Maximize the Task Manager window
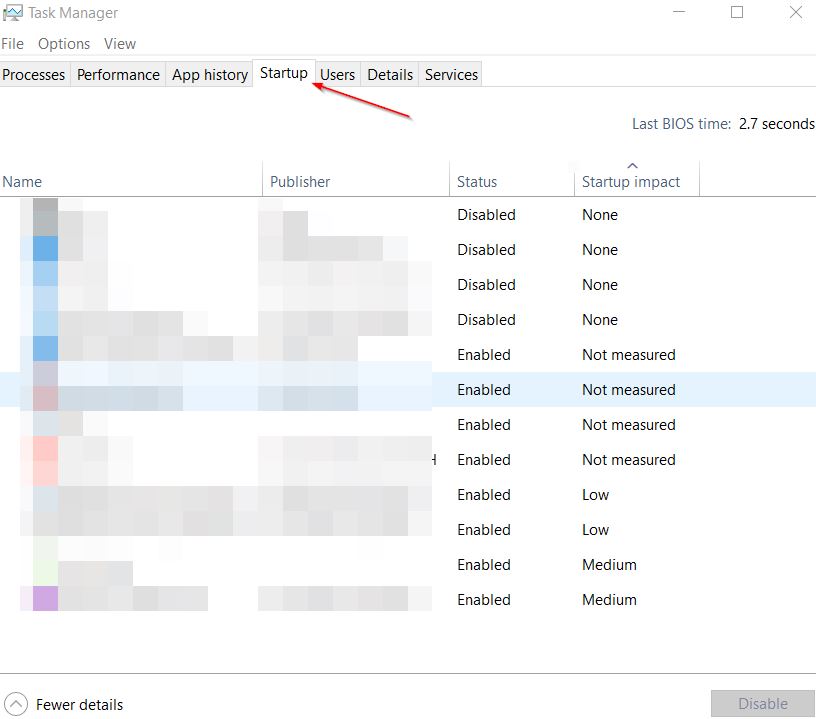The image size is (816, 719). [737, 12]
